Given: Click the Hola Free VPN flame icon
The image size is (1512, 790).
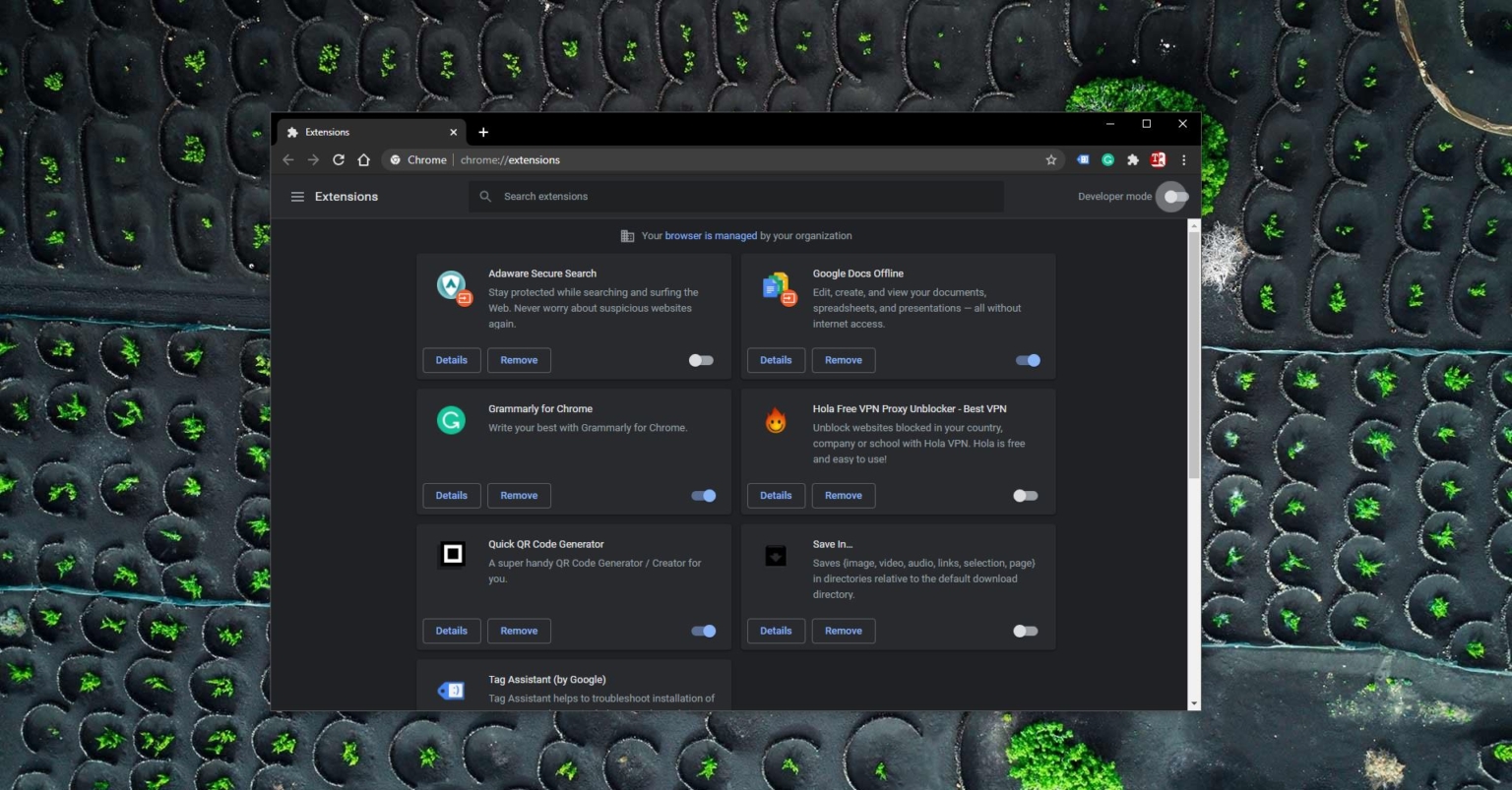Looking at the screenshot, I should [x=776, y=420].
